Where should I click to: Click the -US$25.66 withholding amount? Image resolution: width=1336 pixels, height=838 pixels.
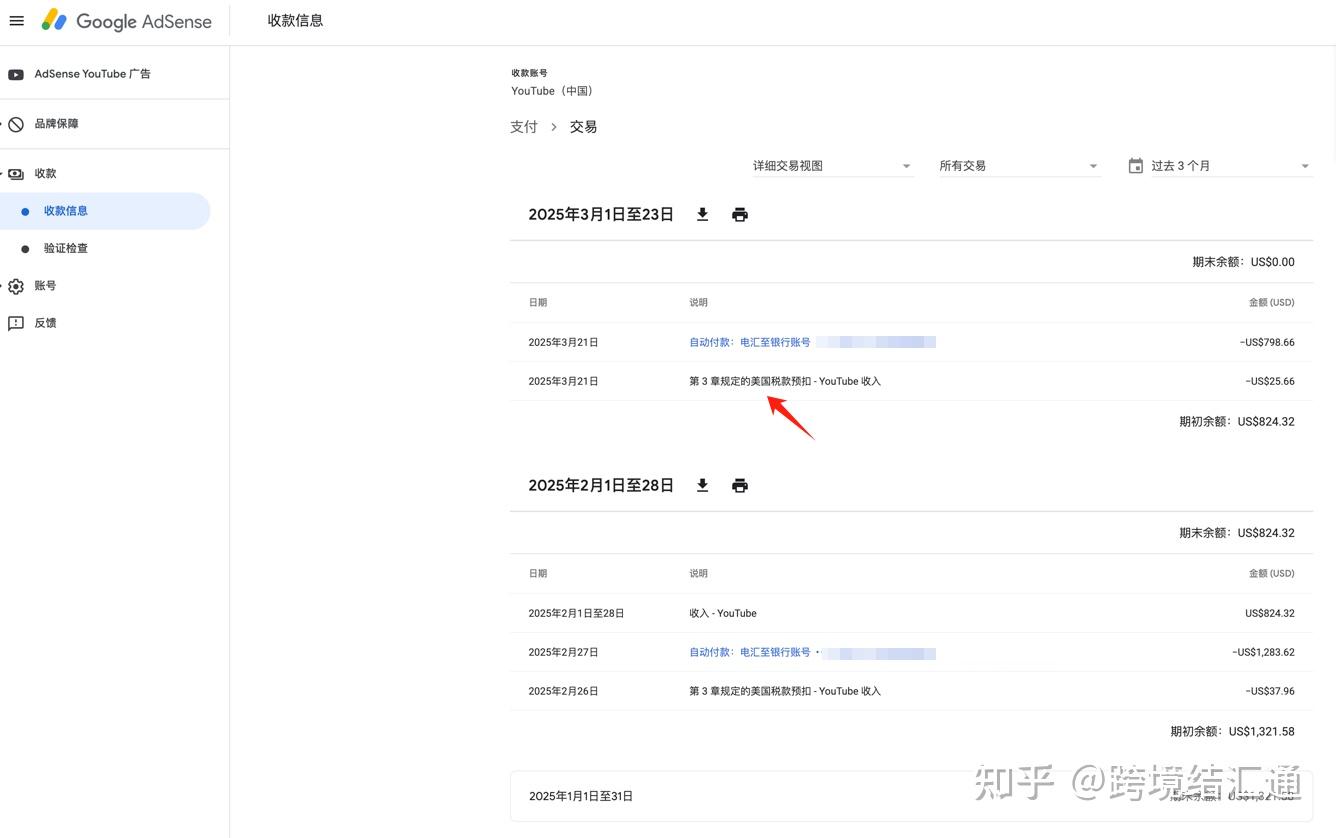tap(1270, 382)
